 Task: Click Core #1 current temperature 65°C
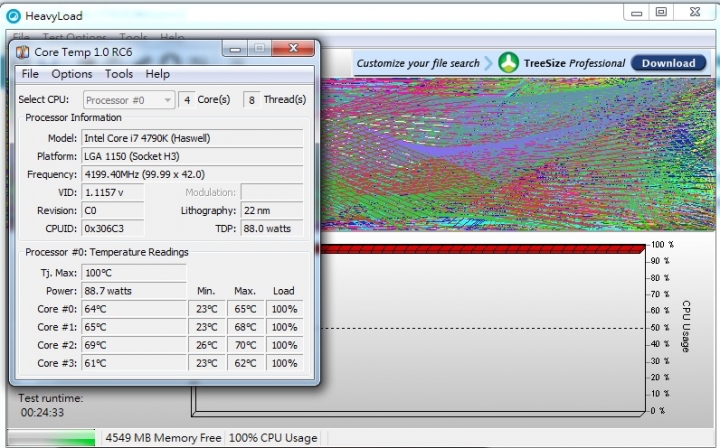pyautogui.click(x=134, y=327)
